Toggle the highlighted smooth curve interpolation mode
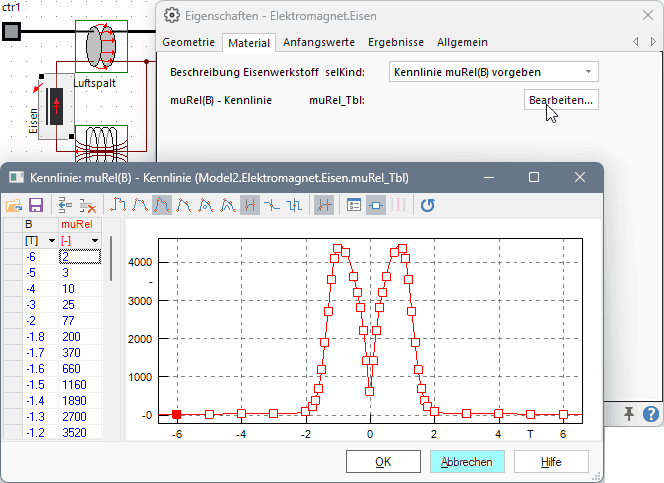 pos(162,204)
